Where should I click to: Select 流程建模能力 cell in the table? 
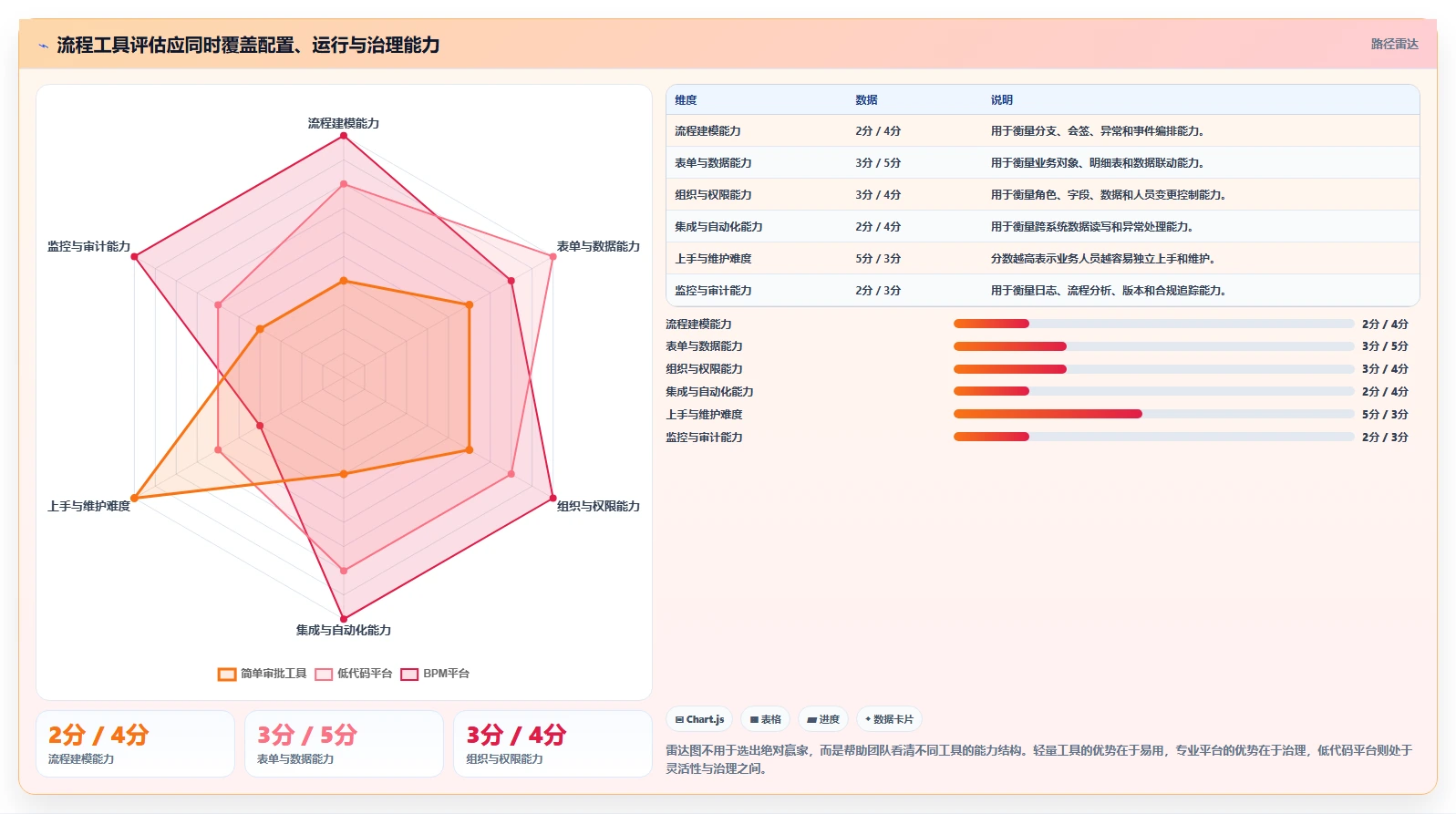(707, 131)
